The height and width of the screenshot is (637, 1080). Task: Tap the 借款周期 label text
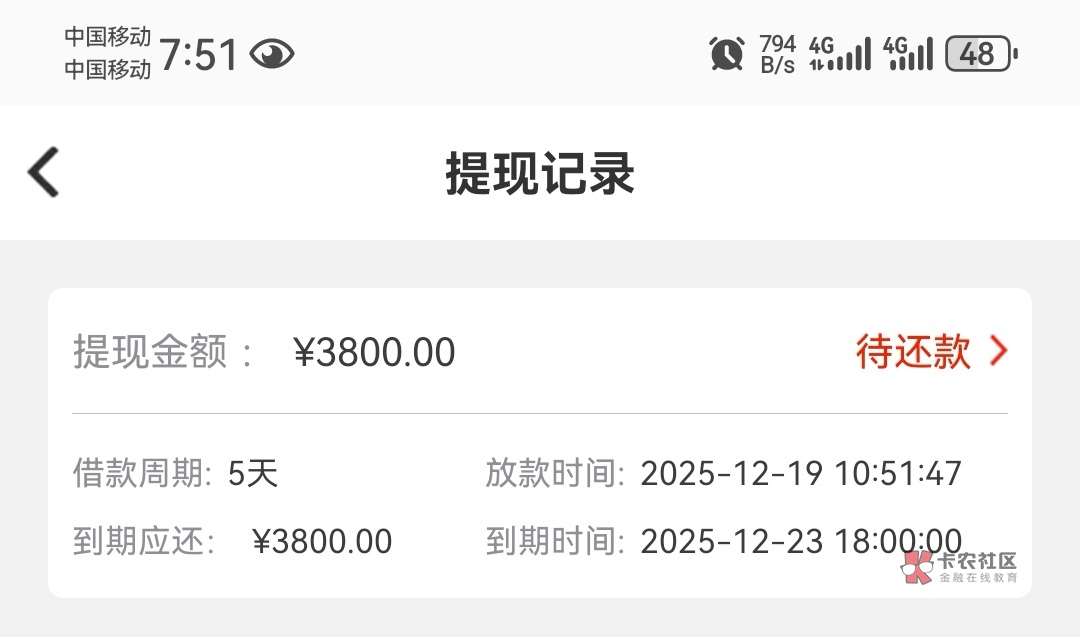tap(142, 473)
